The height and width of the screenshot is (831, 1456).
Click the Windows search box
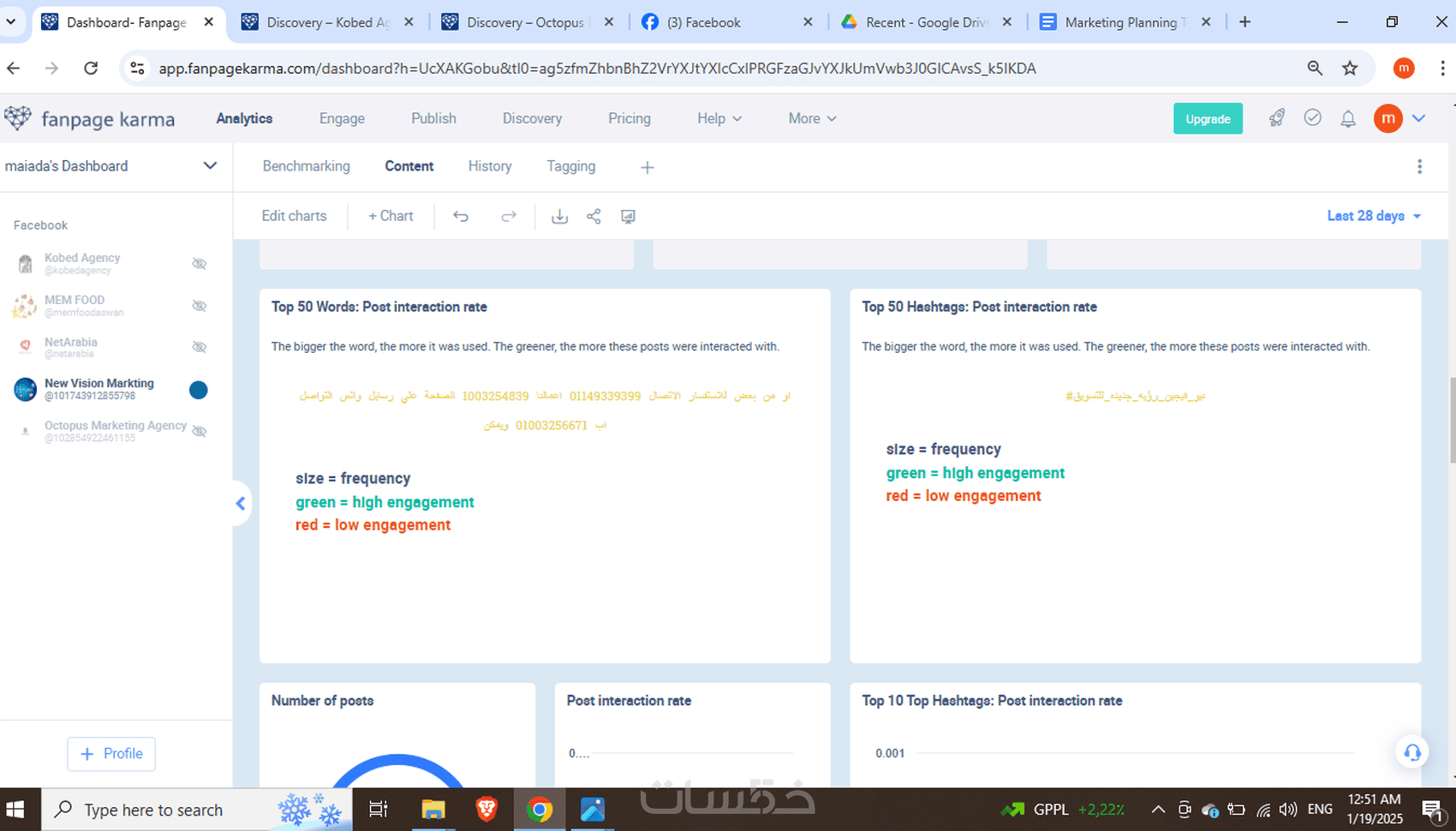[x=197, y=810]
